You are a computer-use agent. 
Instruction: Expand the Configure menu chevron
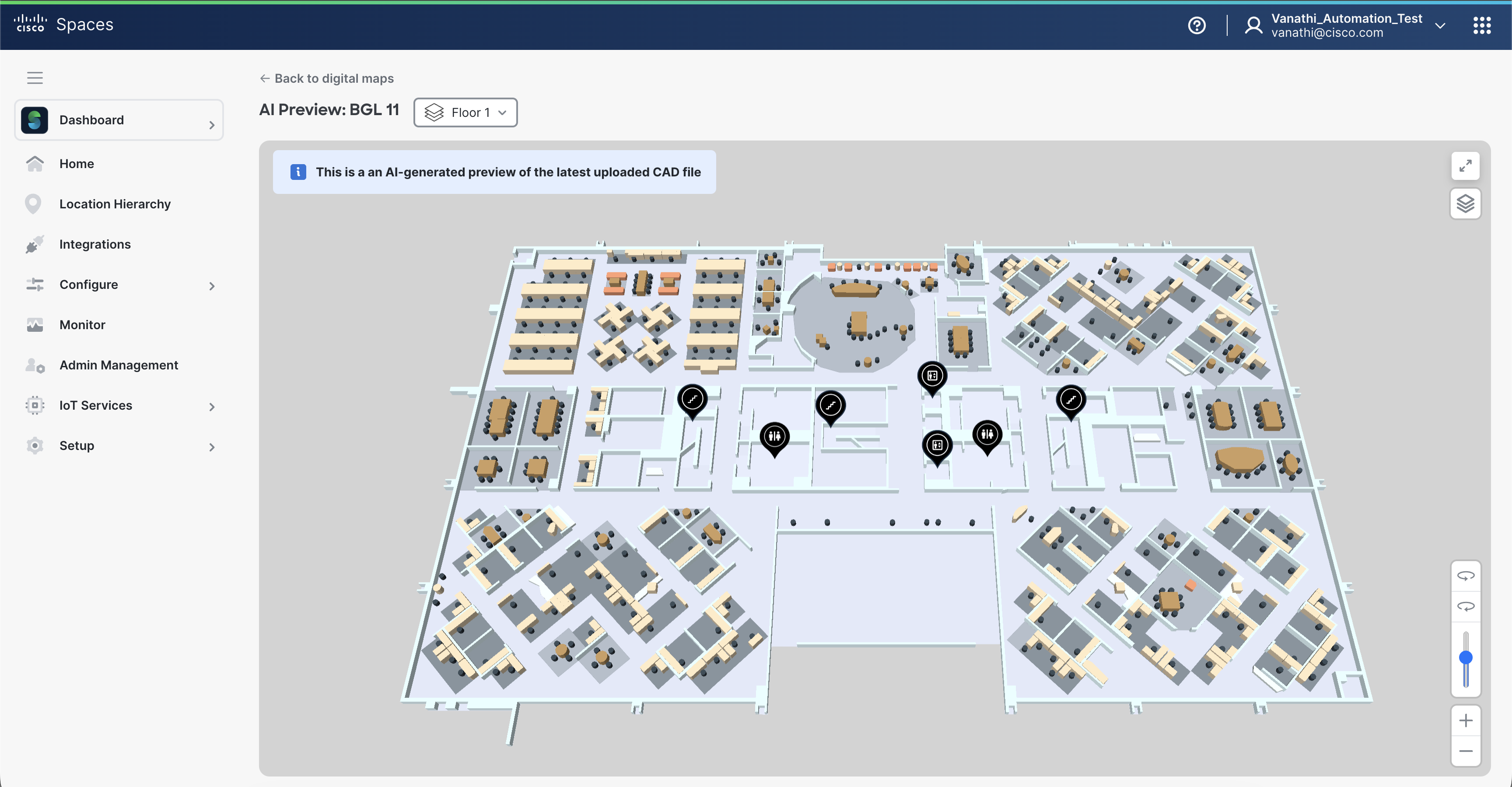(x=212, y=286)
